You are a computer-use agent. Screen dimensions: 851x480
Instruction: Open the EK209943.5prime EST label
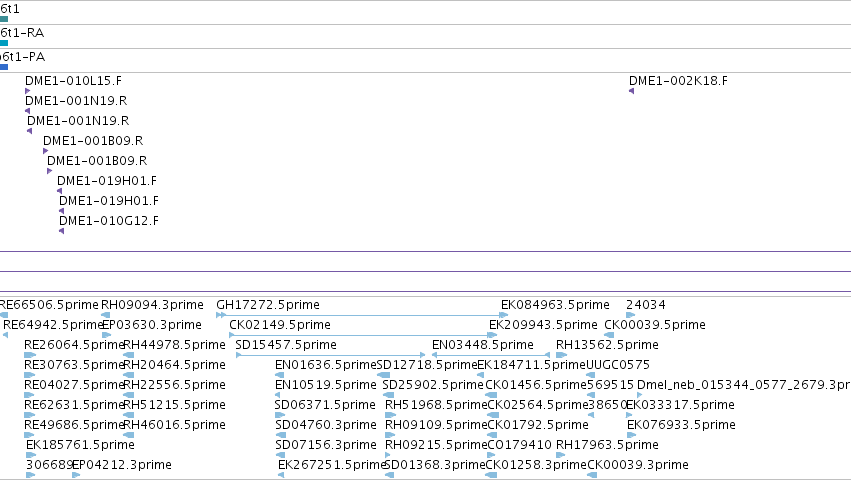(x=543, y=325)
